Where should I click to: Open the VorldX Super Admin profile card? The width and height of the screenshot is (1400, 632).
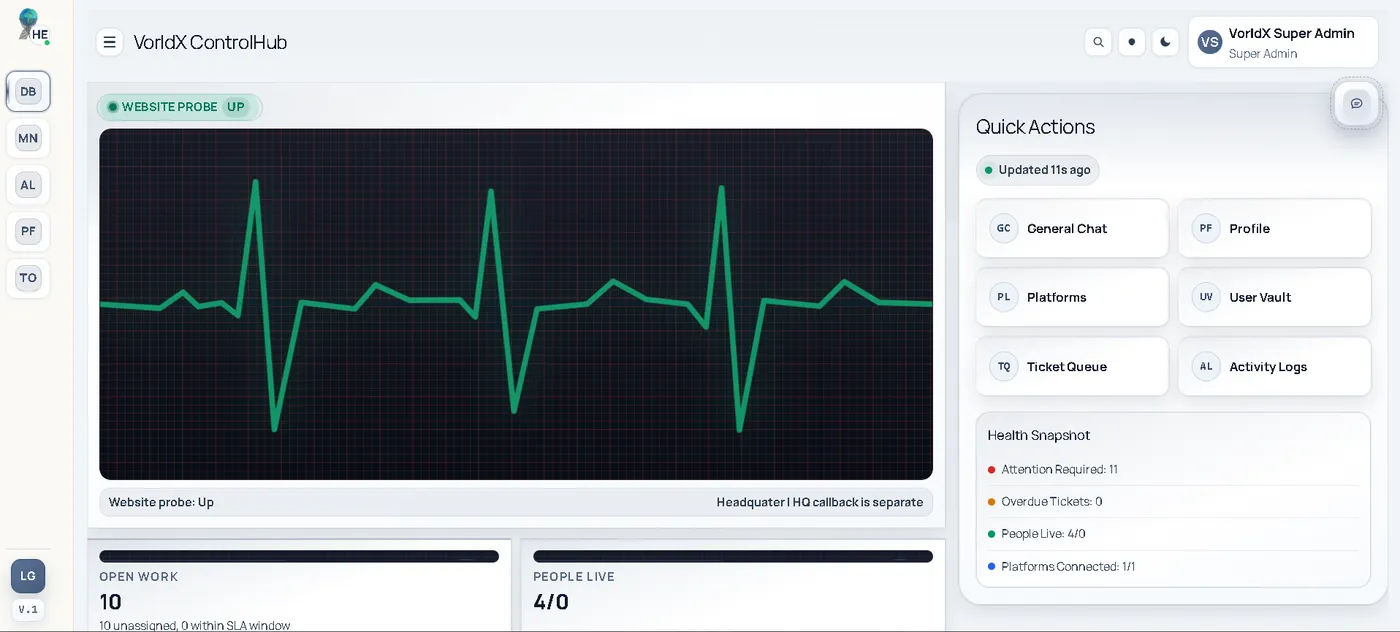pyautogui.click(x=1283, y=42)
